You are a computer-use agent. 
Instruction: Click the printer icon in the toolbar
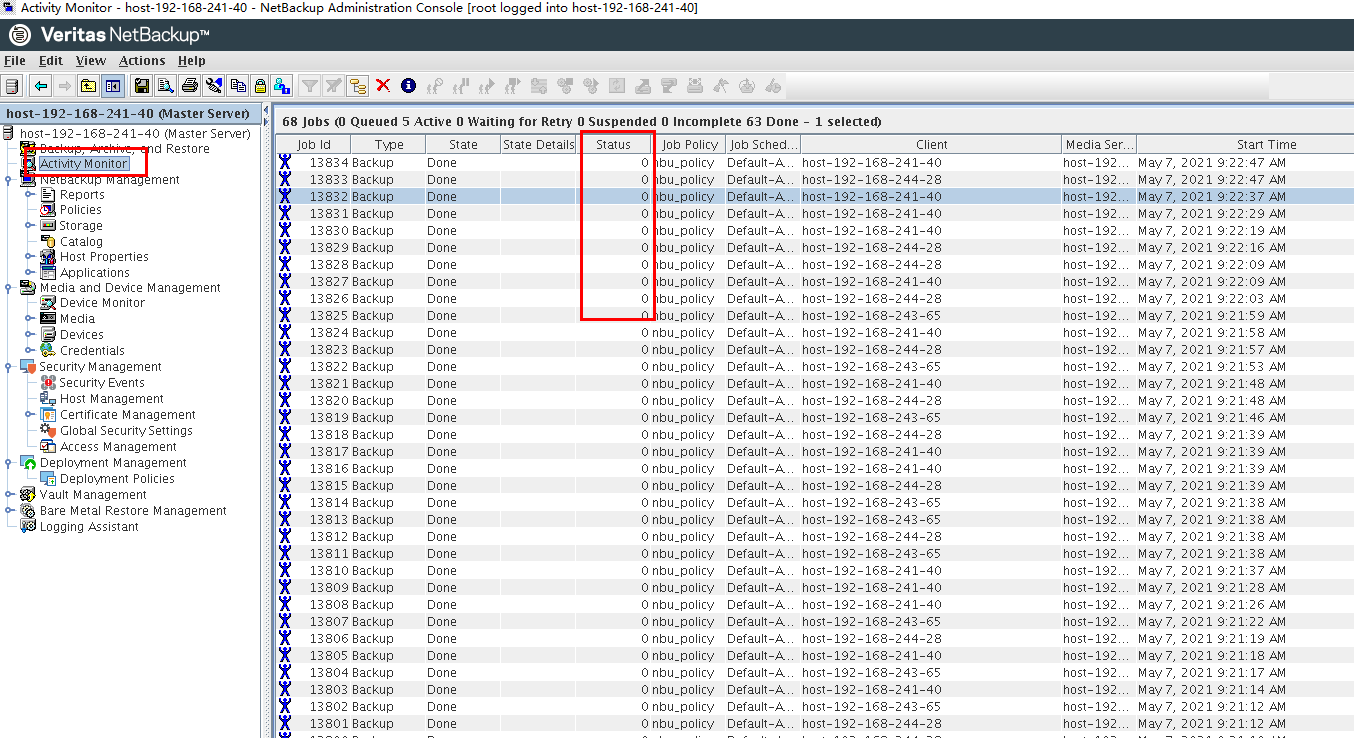pyautogui.click(x=190, y=86)
